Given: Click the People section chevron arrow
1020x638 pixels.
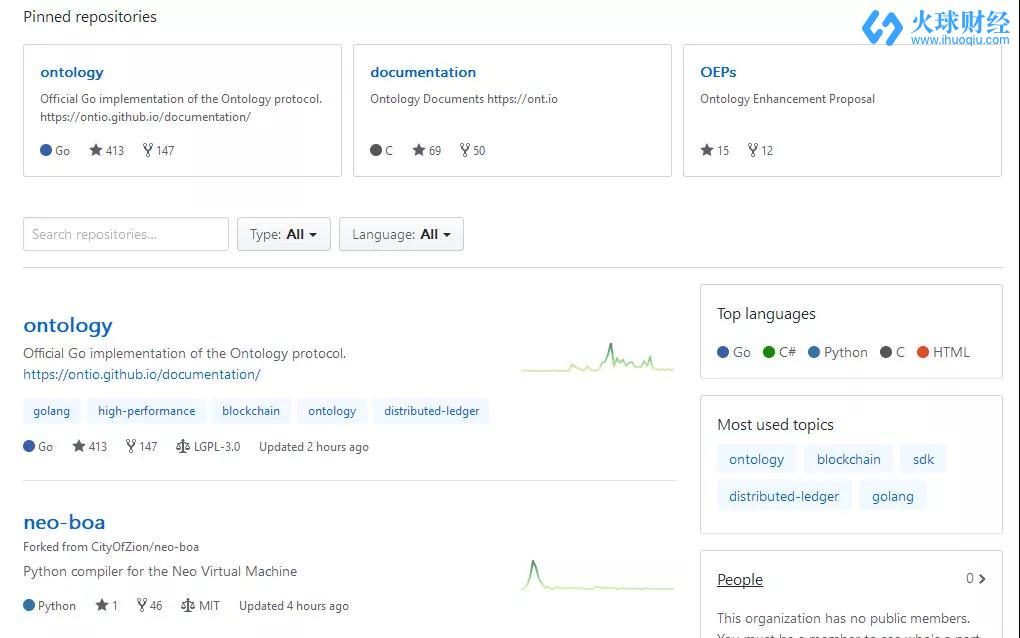Looking at the screenshot, I should [x=982, y=578].
